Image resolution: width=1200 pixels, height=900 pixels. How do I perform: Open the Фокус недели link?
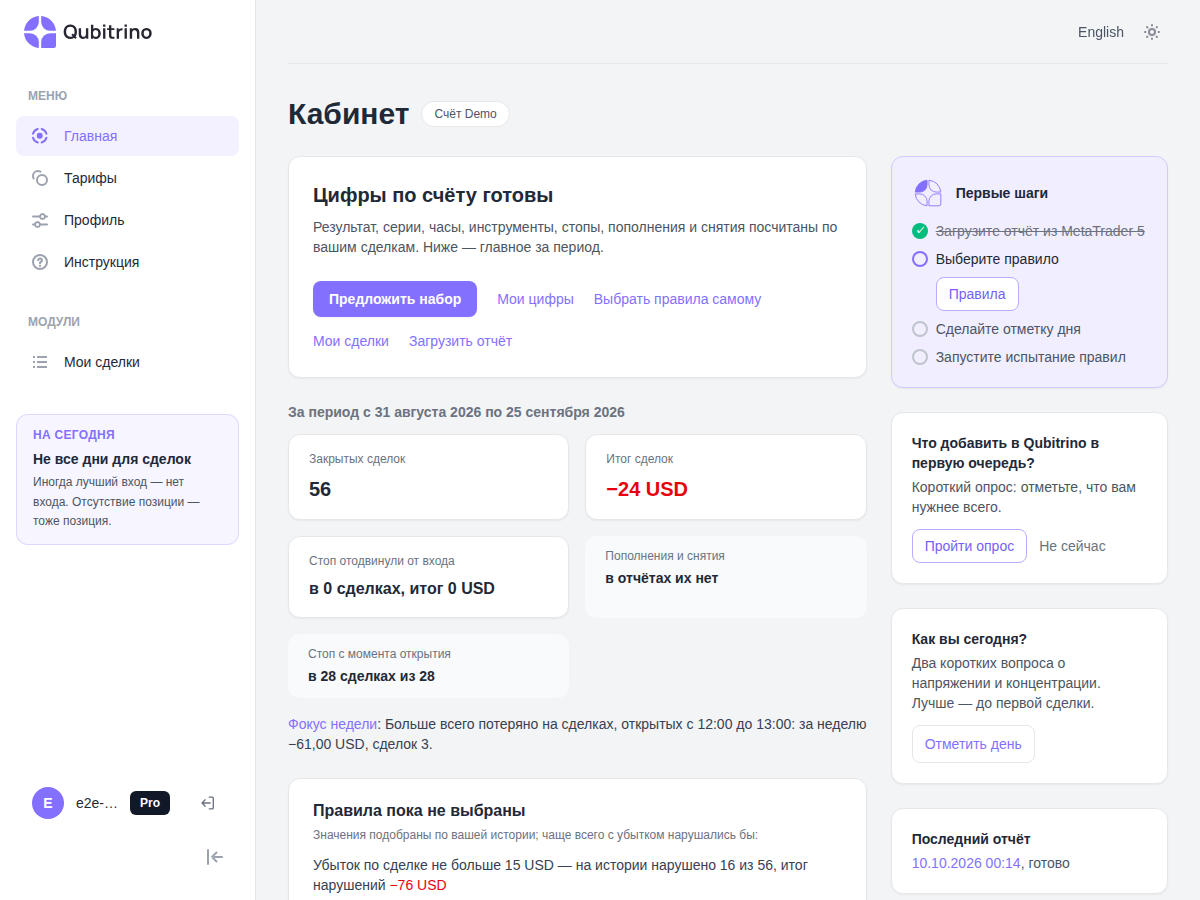[x=333, y=724]
